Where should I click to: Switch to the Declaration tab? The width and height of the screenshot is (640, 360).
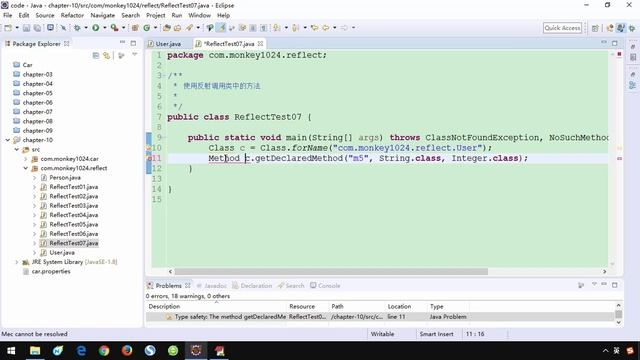tap(252, 285)
